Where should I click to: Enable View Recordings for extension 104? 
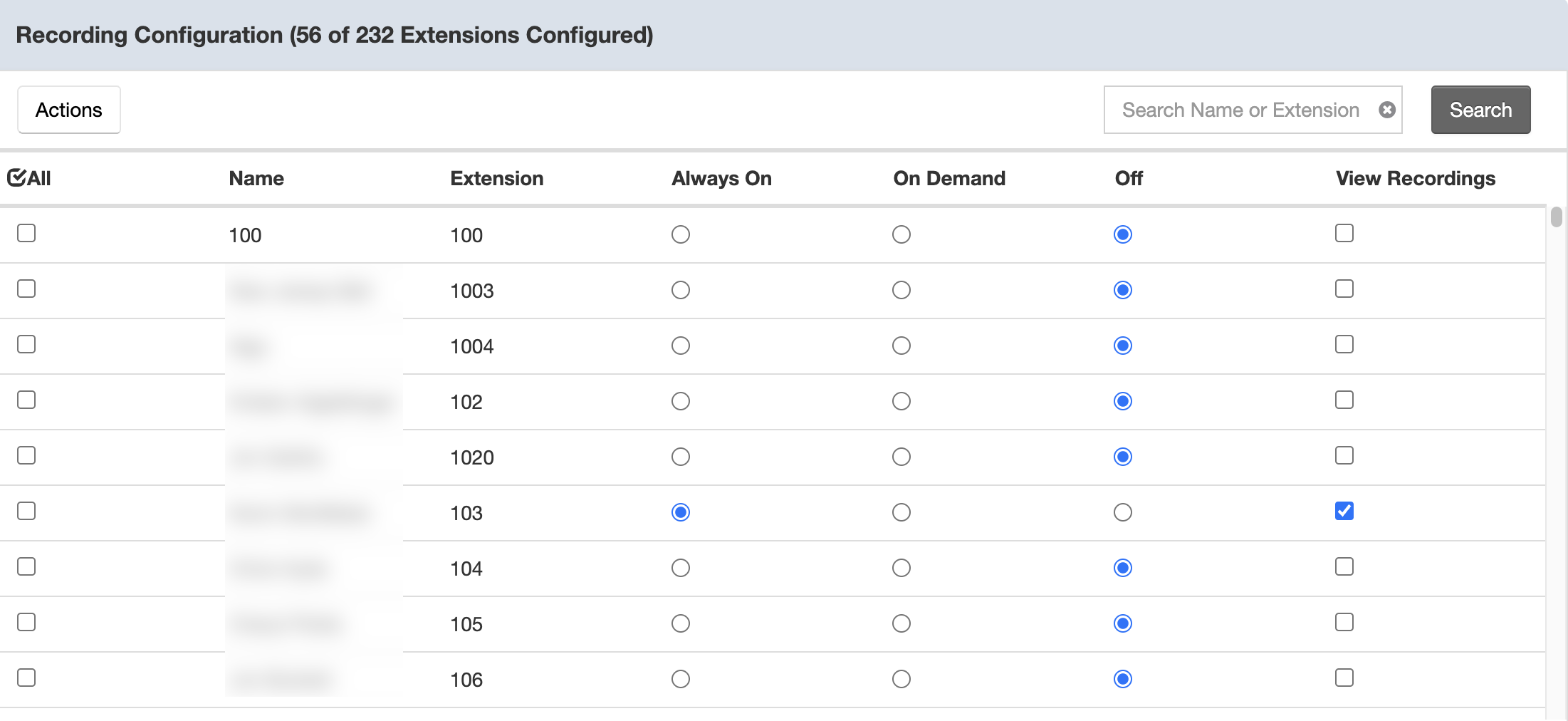click(1344, 566)
